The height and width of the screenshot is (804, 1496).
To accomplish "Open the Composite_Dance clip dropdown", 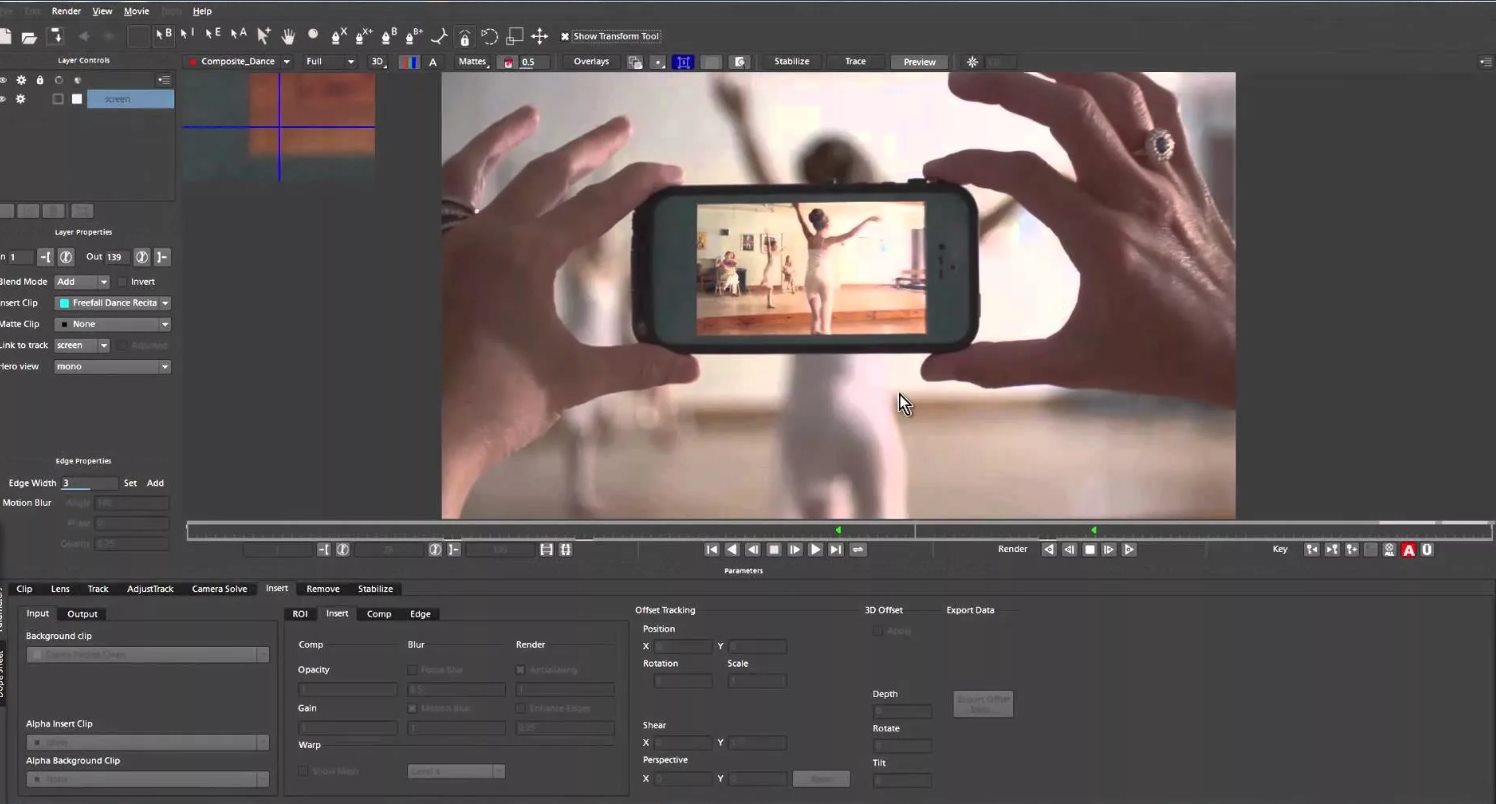I will click(240, 62).
